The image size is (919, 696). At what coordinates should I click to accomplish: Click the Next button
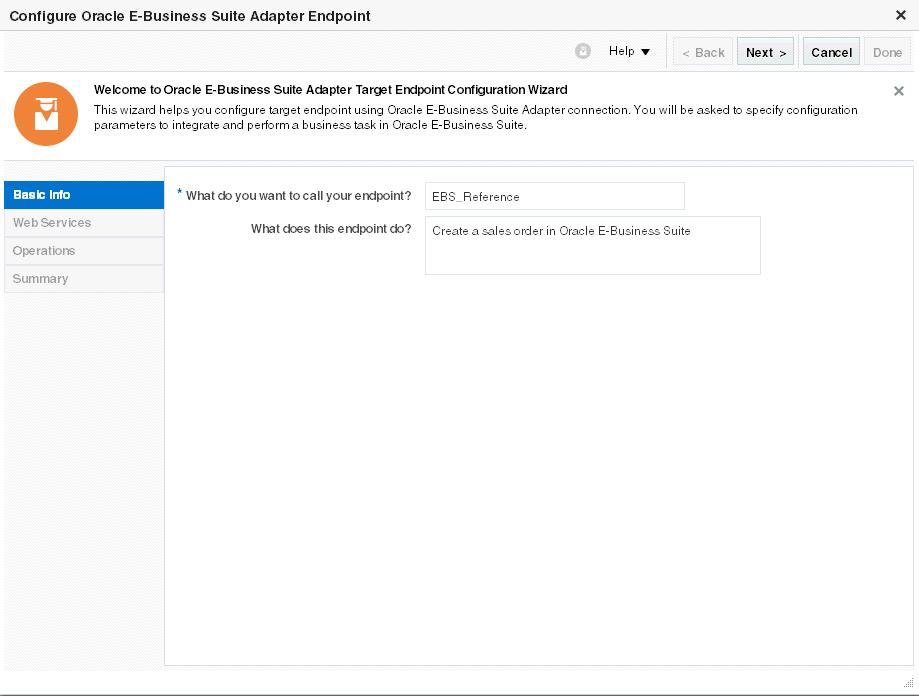(x=765, y=52)
